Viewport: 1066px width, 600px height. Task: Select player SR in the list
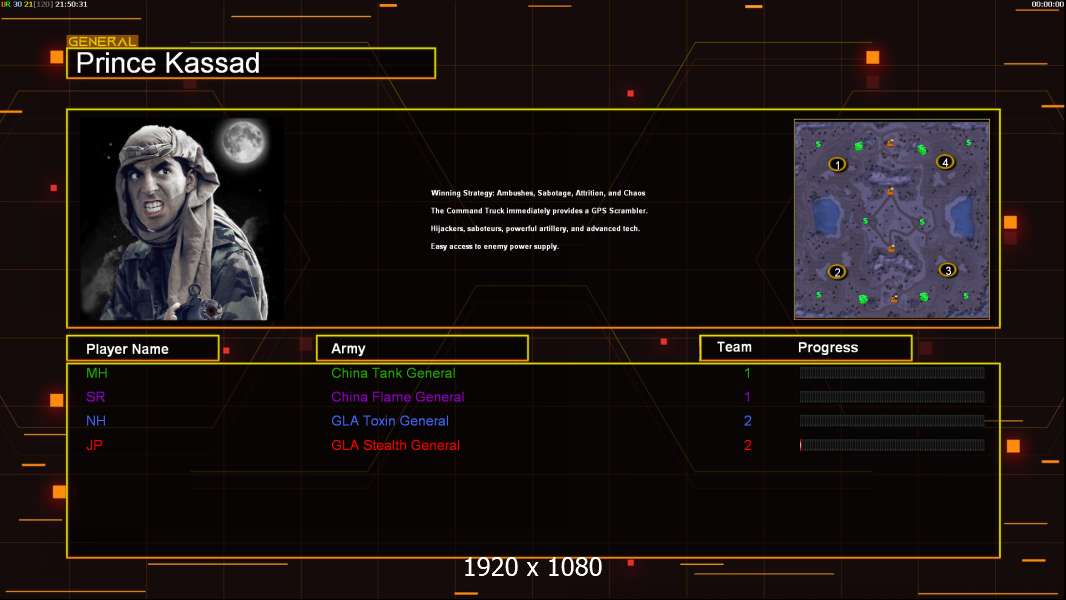pyautogui.click(x=95, y=397)
